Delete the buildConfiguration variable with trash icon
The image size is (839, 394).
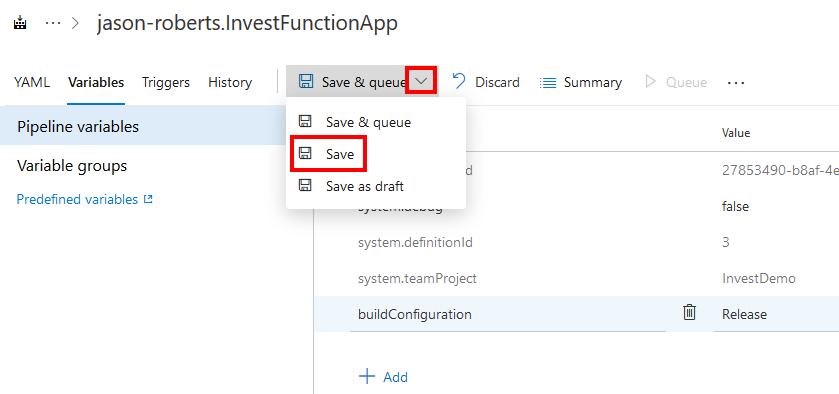click(x=689, y=312)
